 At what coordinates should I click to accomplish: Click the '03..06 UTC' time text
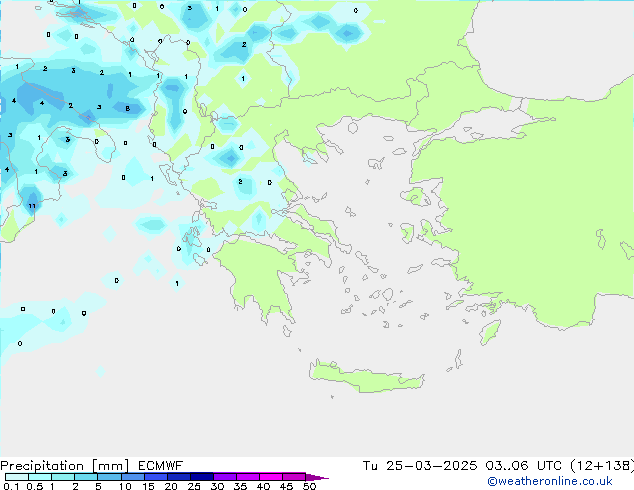pos(524,466)
